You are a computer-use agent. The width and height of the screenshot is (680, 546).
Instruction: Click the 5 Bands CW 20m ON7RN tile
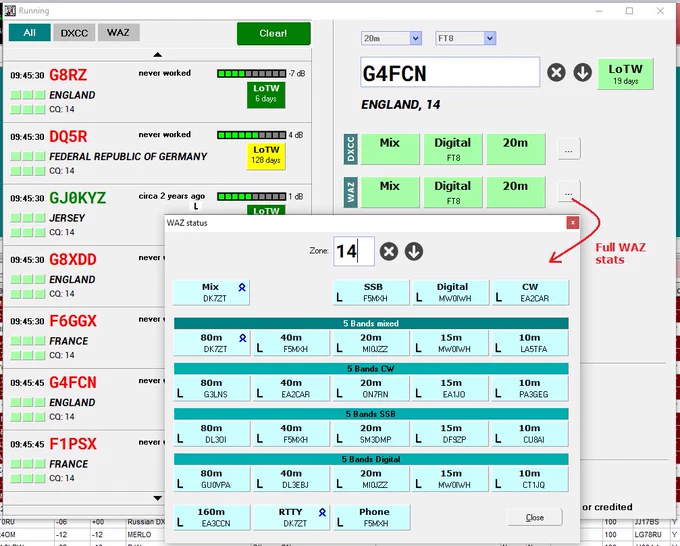tap(371, 388)
